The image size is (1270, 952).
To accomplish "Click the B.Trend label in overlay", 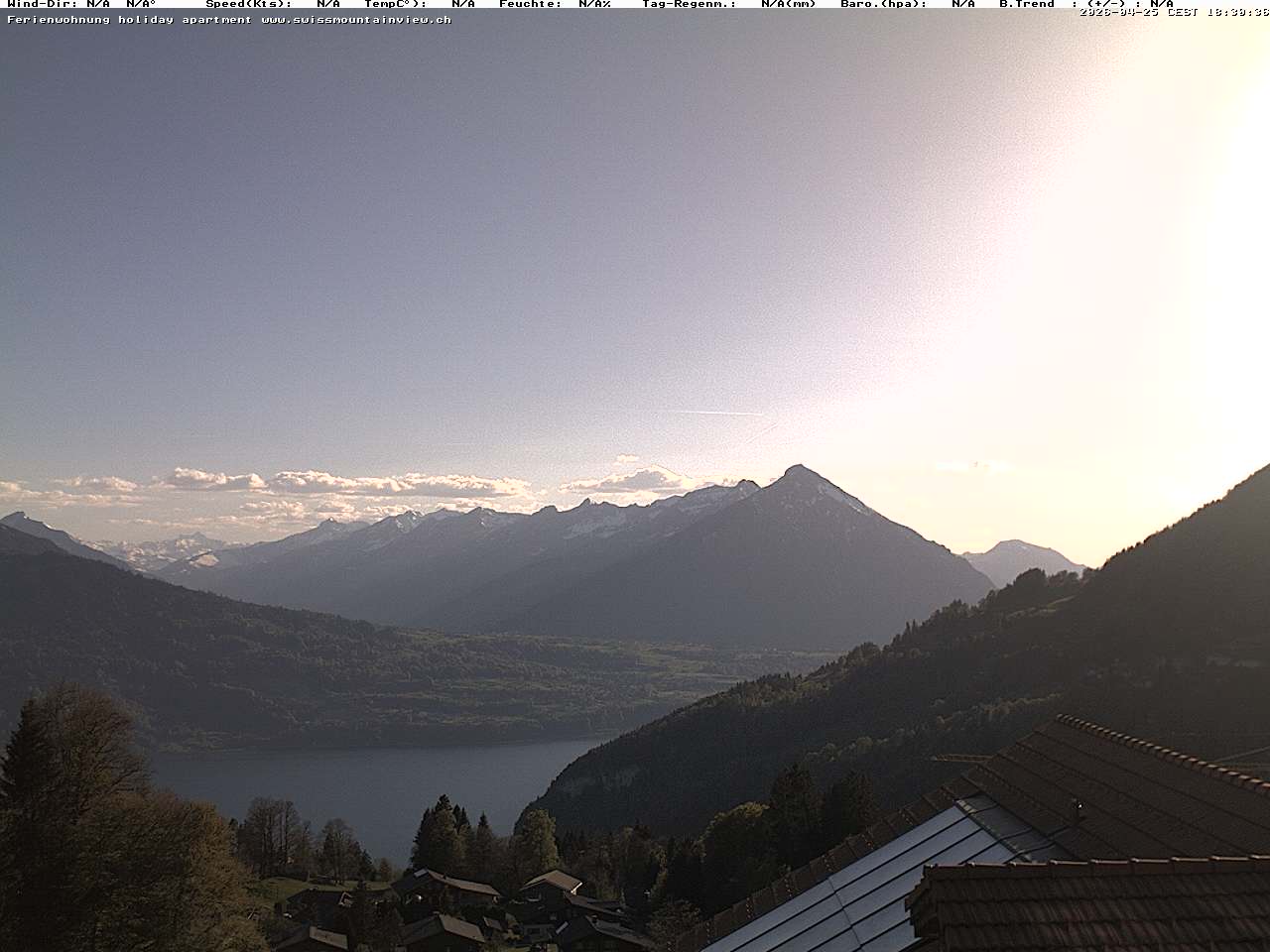I will pos(1026,4).
